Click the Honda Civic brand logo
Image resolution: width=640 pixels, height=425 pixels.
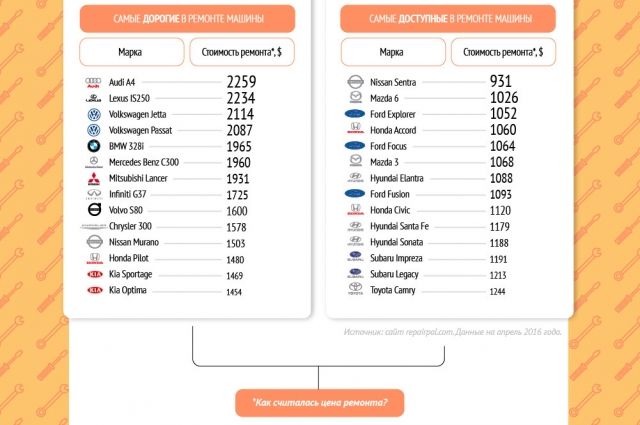pyautogui.click(x=354, y=210)
